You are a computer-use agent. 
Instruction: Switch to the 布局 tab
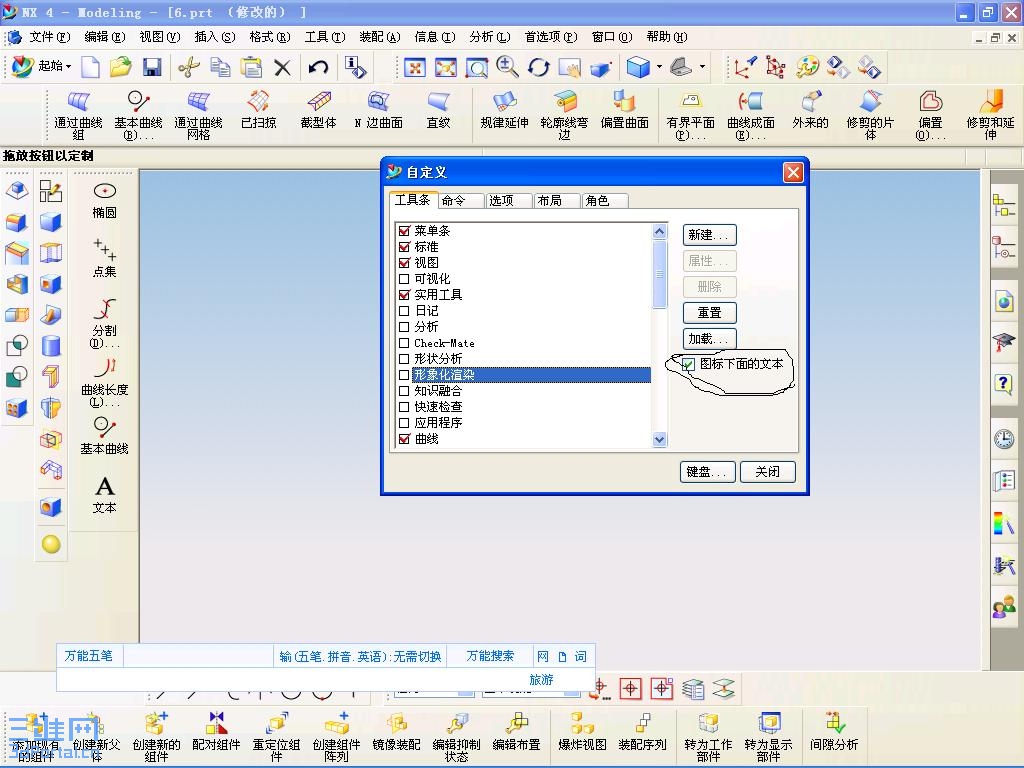(556, 200)
